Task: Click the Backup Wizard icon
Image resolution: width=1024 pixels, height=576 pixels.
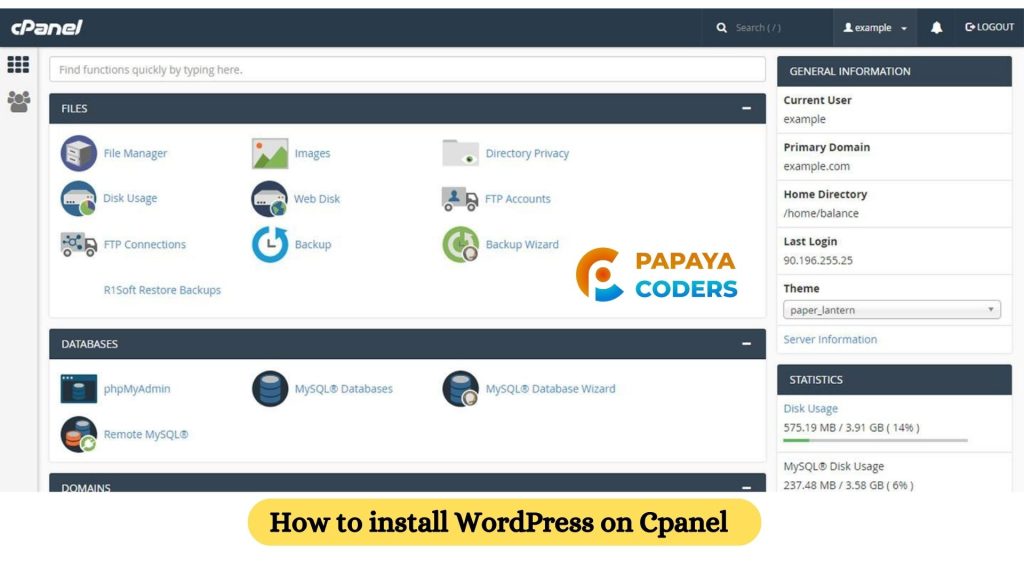Action: (460, 244)
